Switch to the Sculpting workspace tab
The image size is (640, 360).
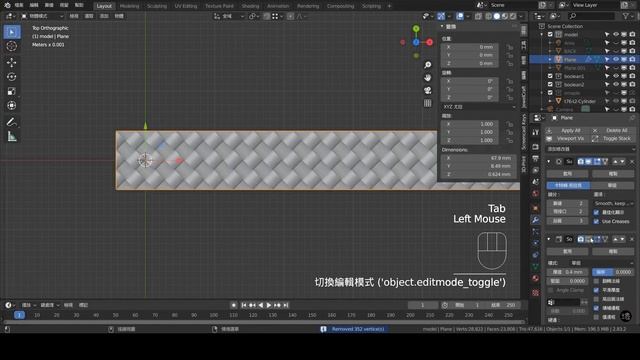[157, 6]
